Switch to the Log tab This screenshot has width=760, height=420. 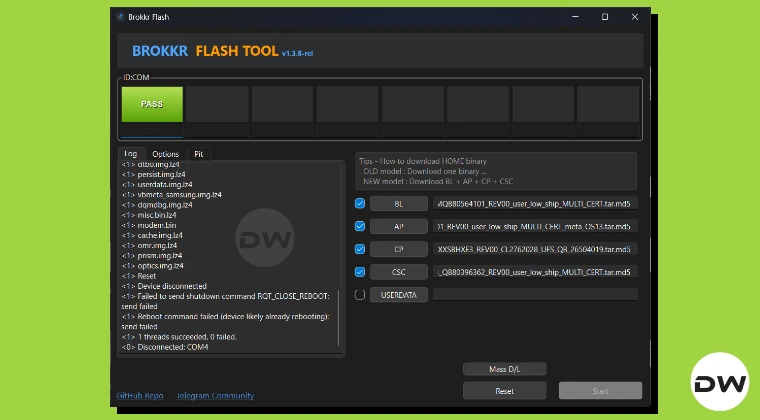point(131,154)
